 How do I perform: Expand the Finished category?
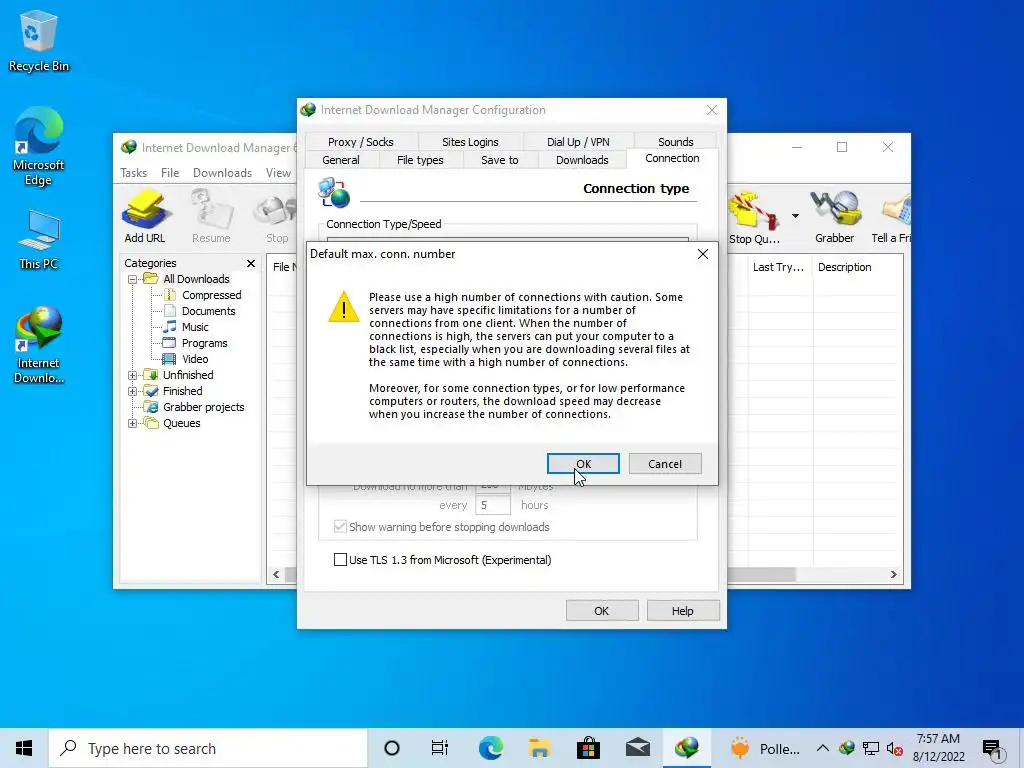[x=132, y=391]
